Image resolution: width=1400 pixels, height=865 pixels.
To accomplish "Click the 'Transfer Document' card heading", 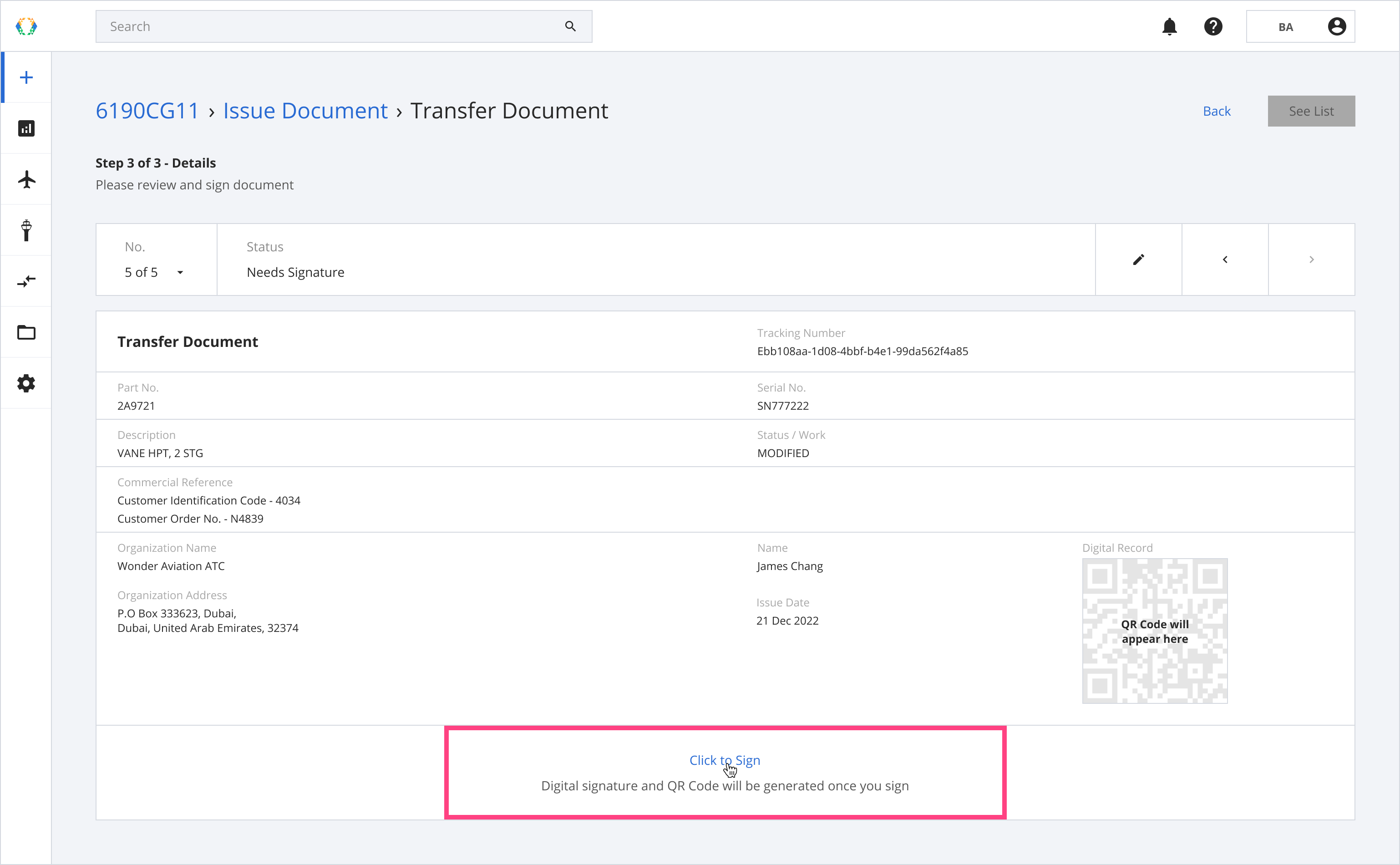I will coord(188,341).
